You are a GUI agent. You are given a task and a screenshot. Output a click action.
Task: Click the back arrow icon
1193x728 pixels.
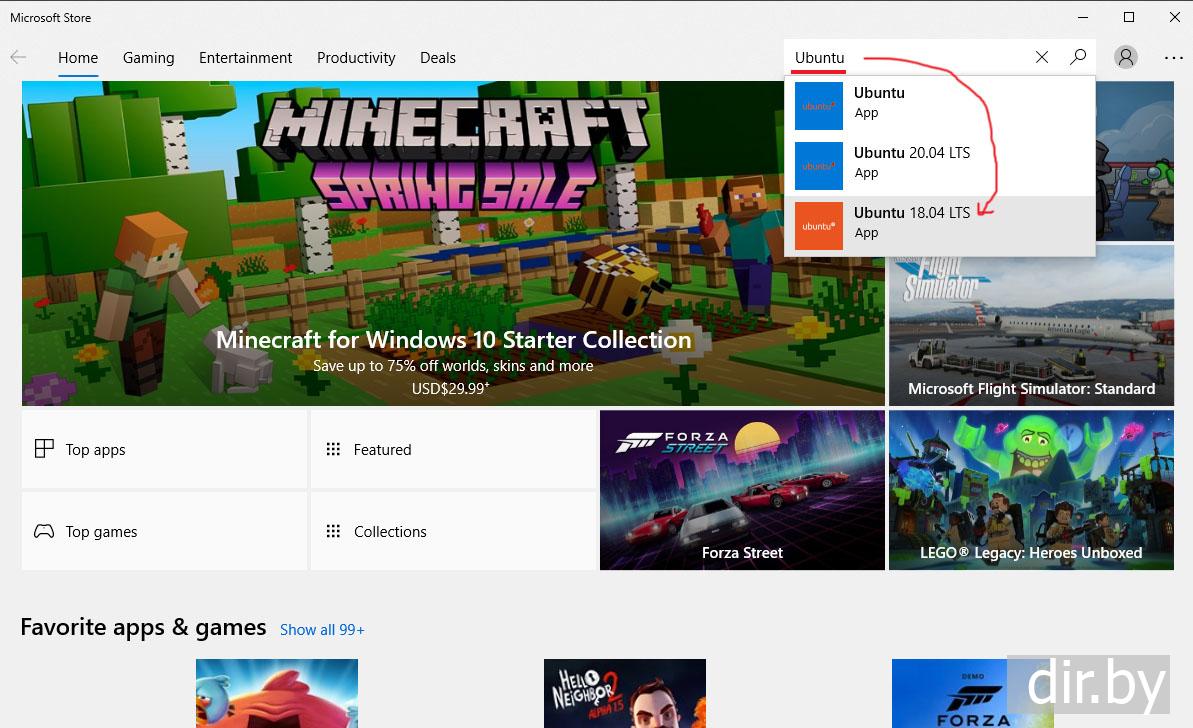(x=18, y=58)
